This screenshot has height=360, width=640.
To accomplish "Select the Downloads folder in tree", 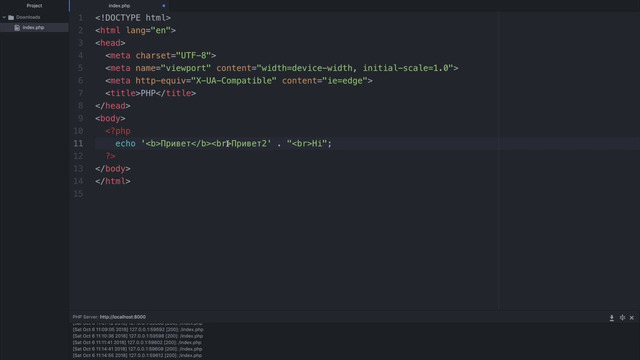I will [28, 17].
